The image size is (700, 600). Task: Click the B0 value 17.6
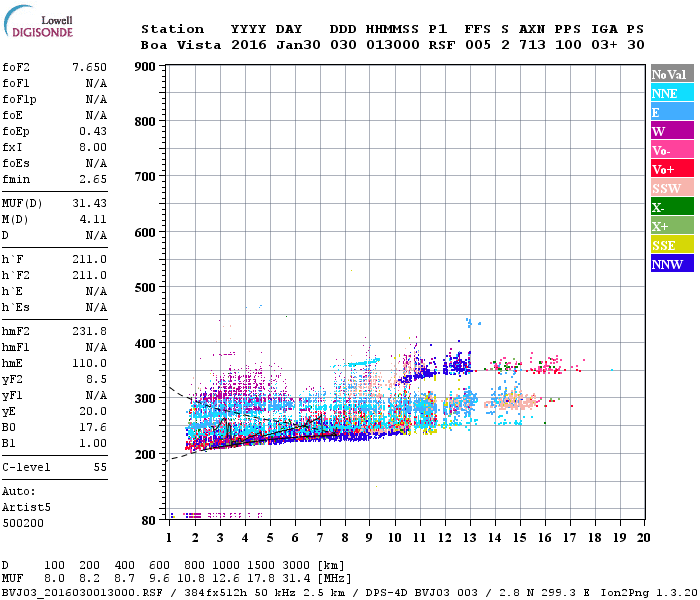(x=93, y=428)
